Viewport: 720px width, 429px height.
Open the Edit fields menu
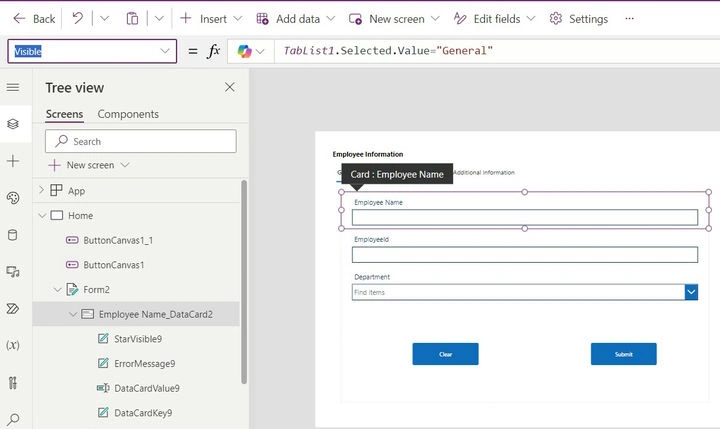tap(495, 19)
